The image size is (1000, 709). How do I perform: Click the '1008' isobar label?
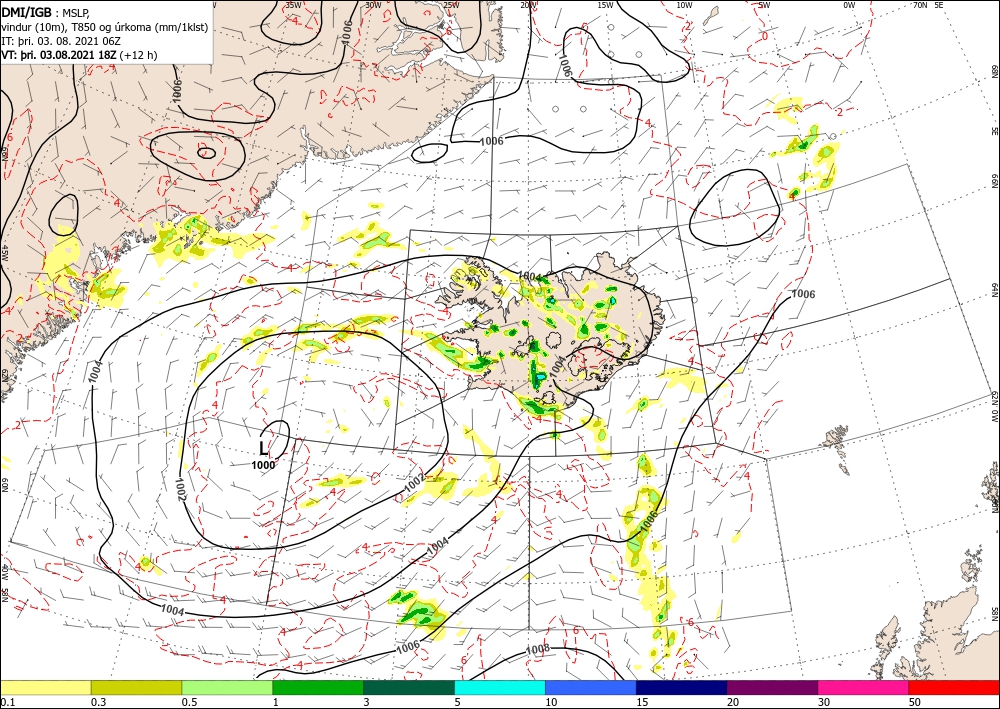(538, 649)
